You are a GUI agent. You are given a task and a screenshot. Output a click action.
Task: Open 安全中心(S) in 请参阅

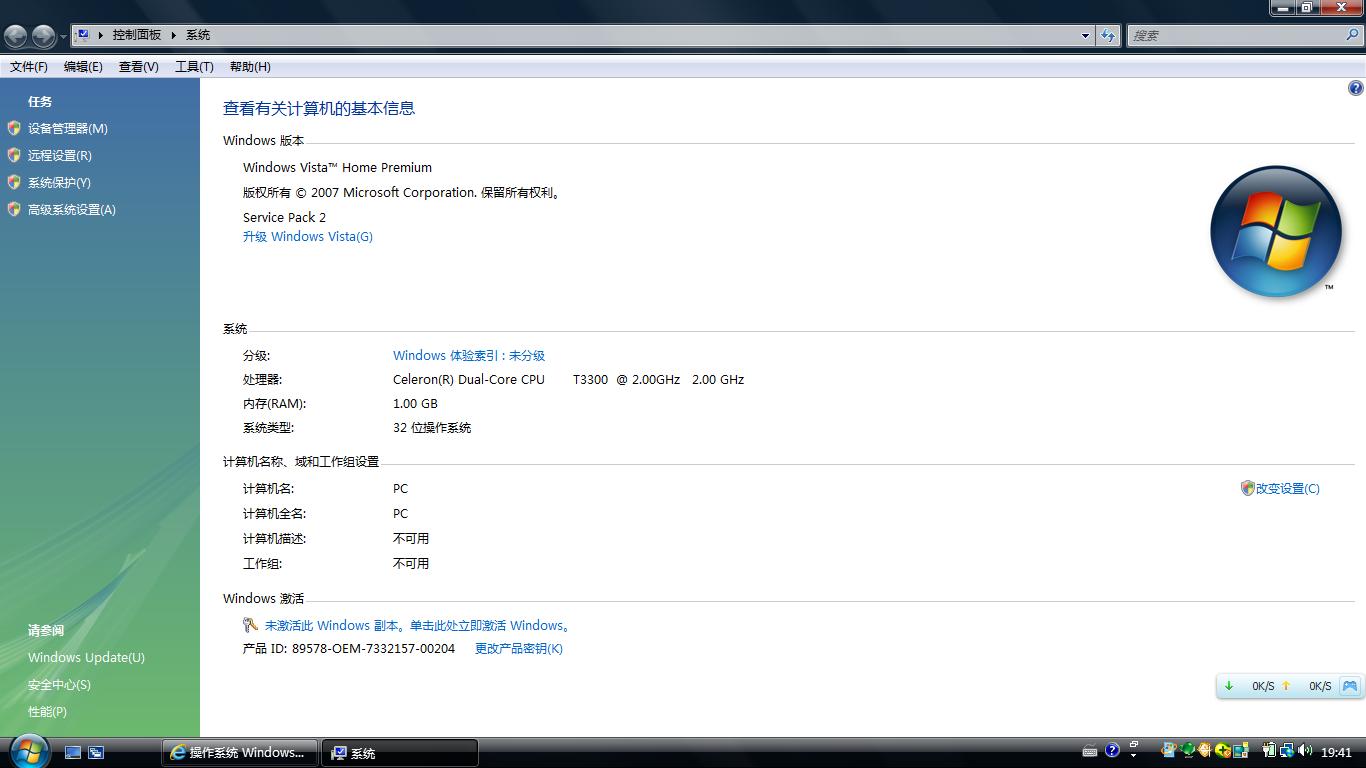point(59,684)
